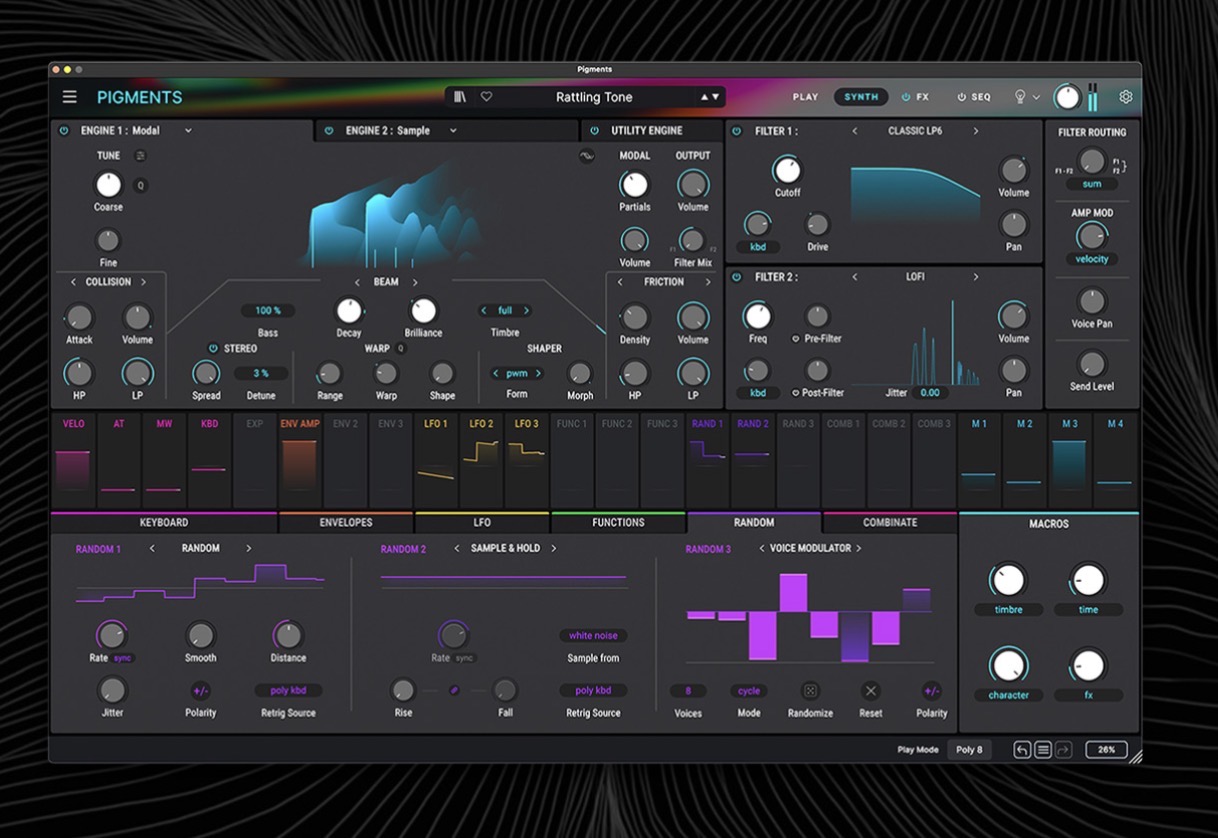
Task: Select the next Filter 1 type arrow
Action: [x=976, y=131]
